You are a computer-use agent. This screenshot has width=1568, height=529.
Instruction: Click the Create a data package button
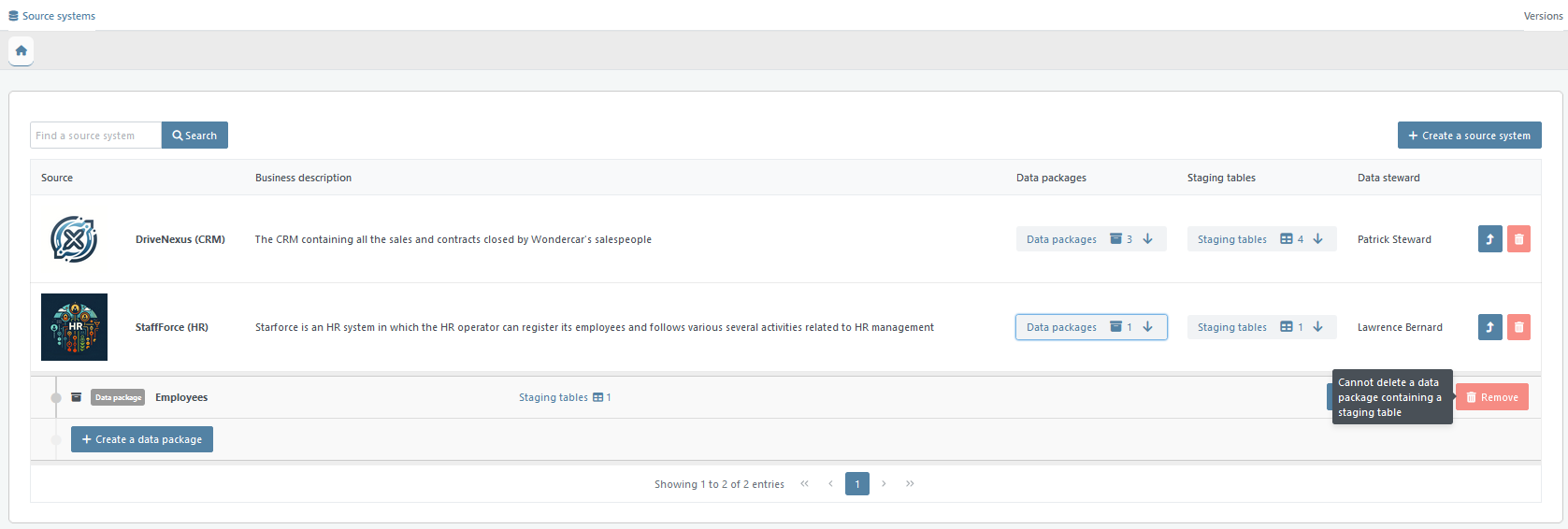tap(142, 439)
